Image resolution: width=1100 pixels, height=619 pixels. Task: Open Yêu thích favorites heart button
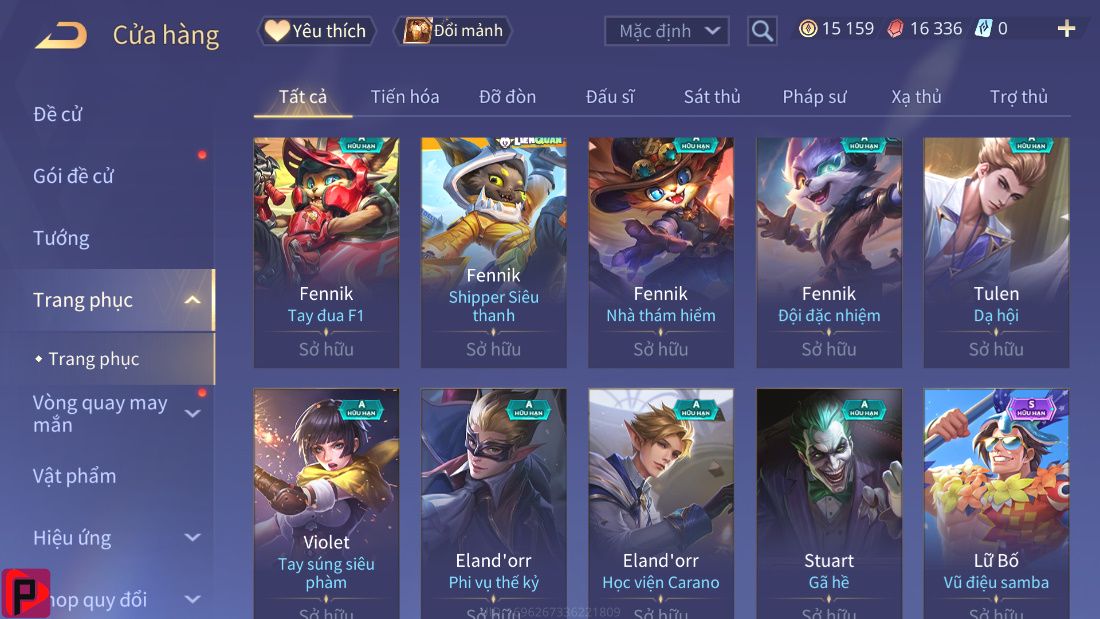point(317,31)
